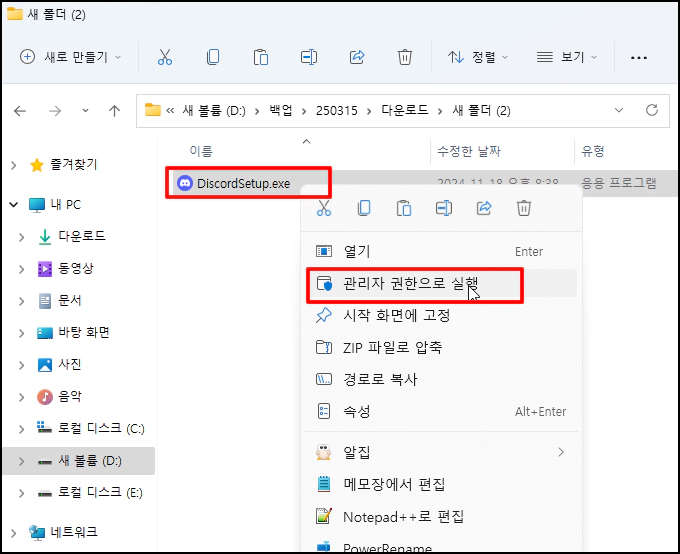
Task: Select the DiscordSetup.exe file
Action: [x=243, y=184]
